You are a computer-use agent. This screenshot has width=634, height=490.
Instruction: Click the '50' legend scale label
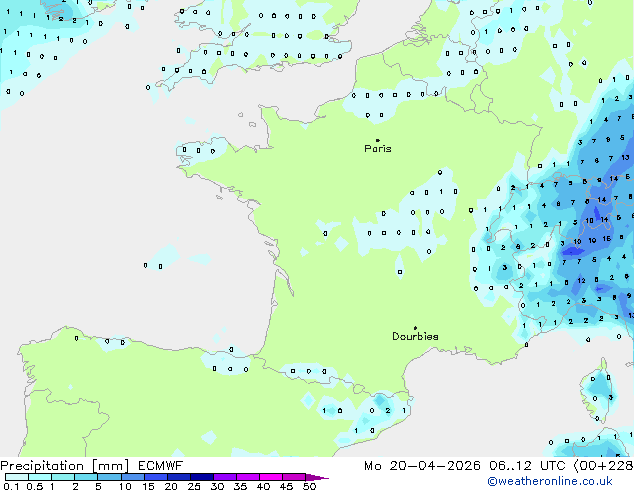309,486
